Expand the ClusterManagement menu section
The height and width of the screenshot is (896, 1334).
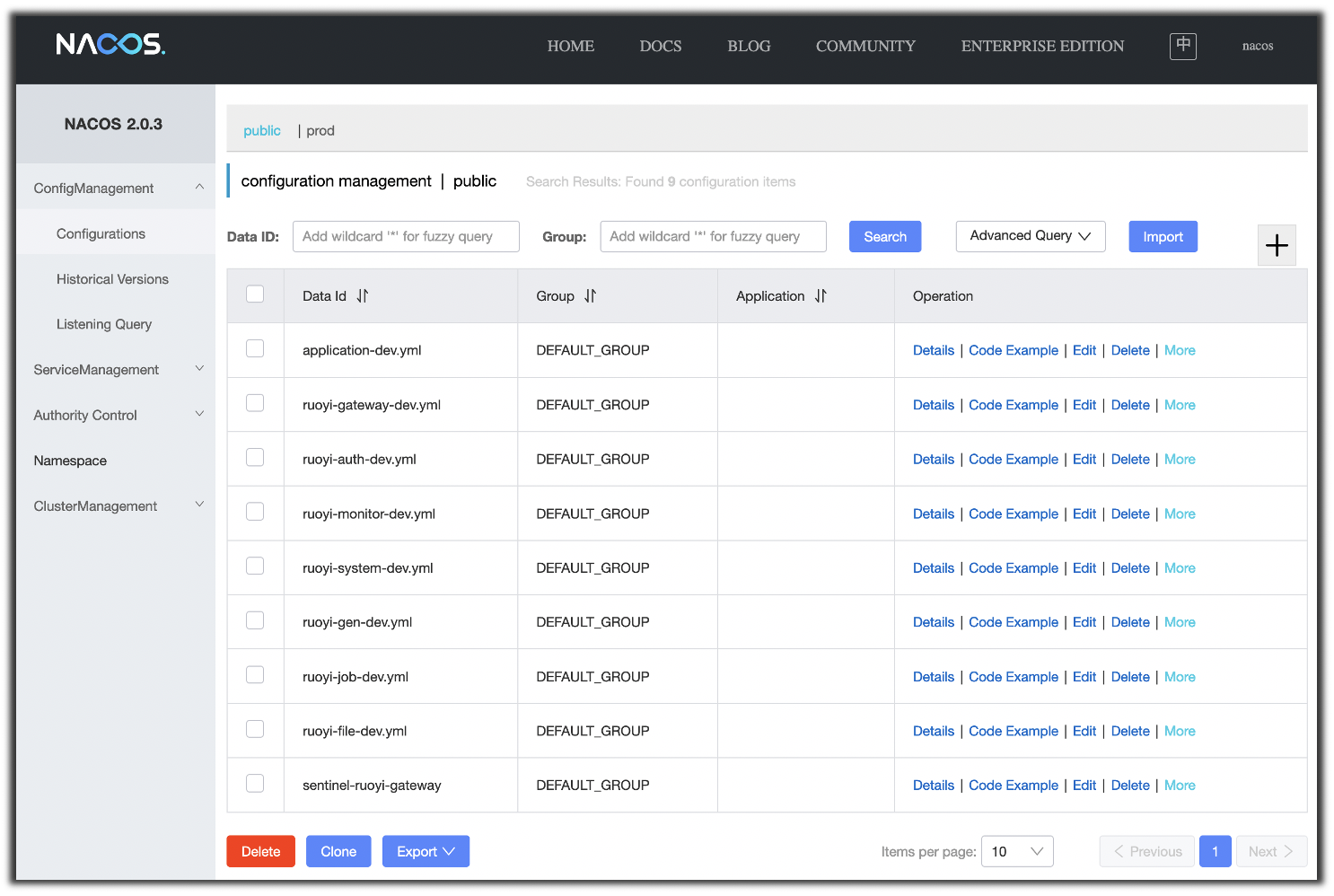coord(116,505)
